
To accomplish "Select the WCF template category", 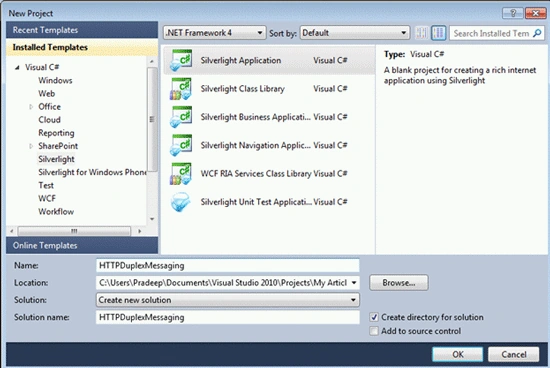I will click(x=47, y=198).
